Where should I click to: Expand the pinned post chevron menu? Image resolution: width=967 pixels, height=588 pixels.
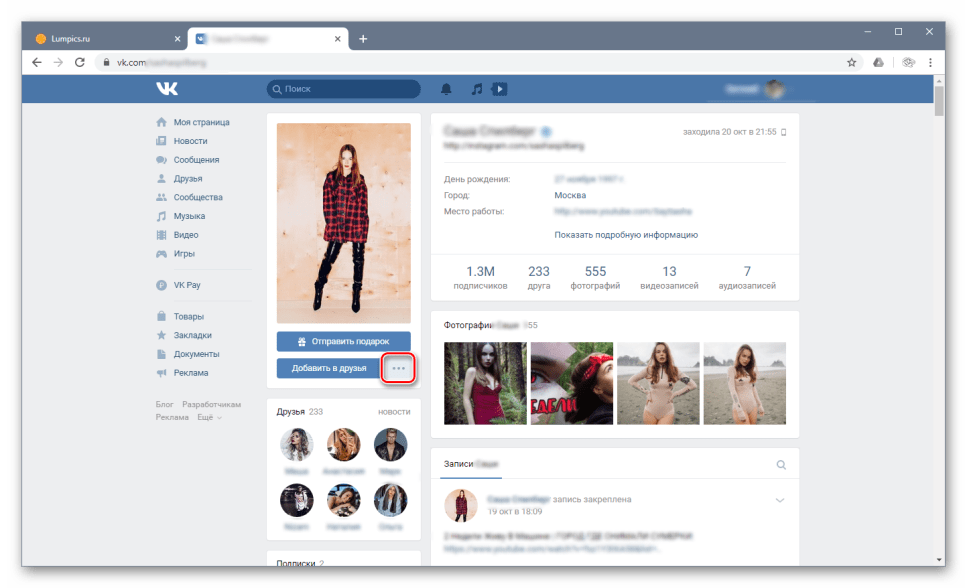click(x=780, y=499)
